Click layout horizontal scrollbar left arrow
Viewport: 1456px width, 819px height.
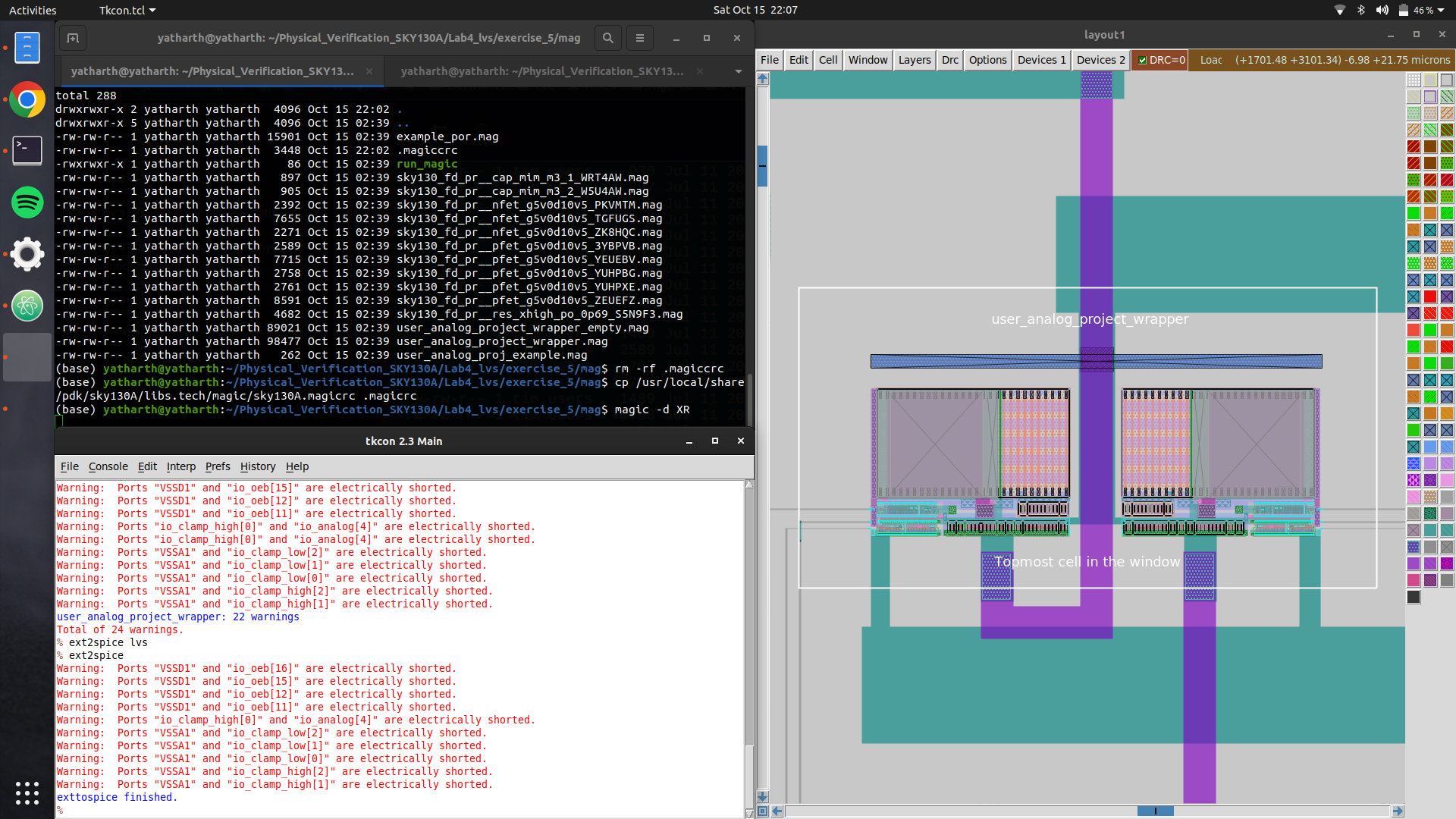tap(777, 811)
